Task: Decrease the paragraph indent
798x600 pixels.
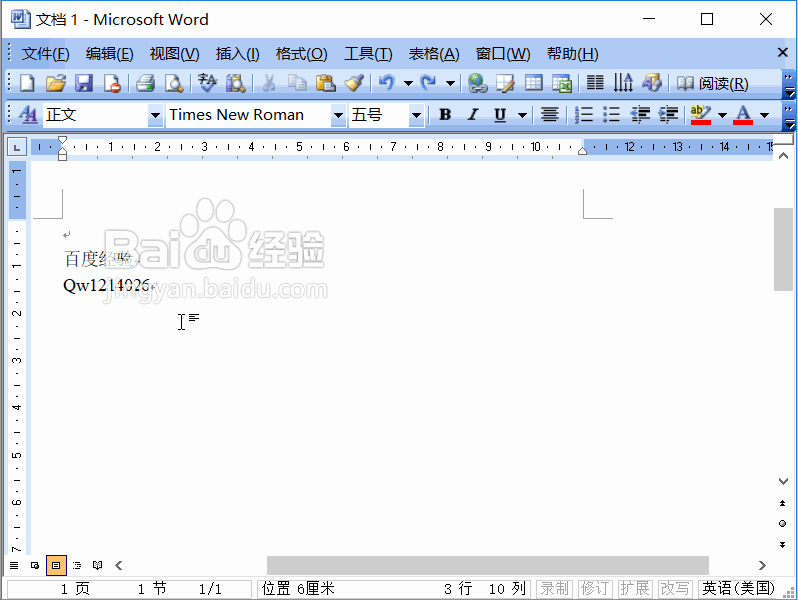Action: click(640, 115)
